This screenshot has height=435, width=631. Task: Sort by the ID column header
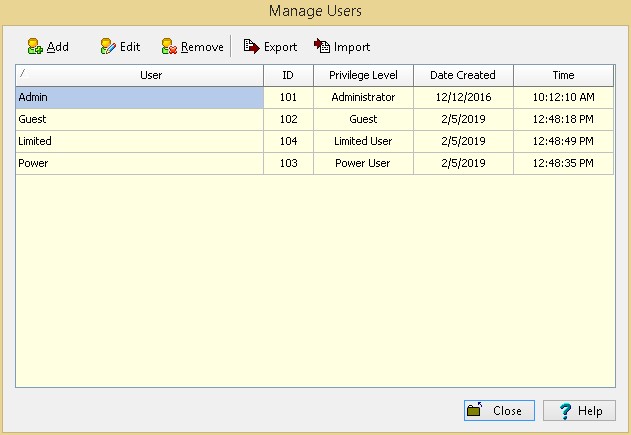pyautogui.click(x=288, y=75)
